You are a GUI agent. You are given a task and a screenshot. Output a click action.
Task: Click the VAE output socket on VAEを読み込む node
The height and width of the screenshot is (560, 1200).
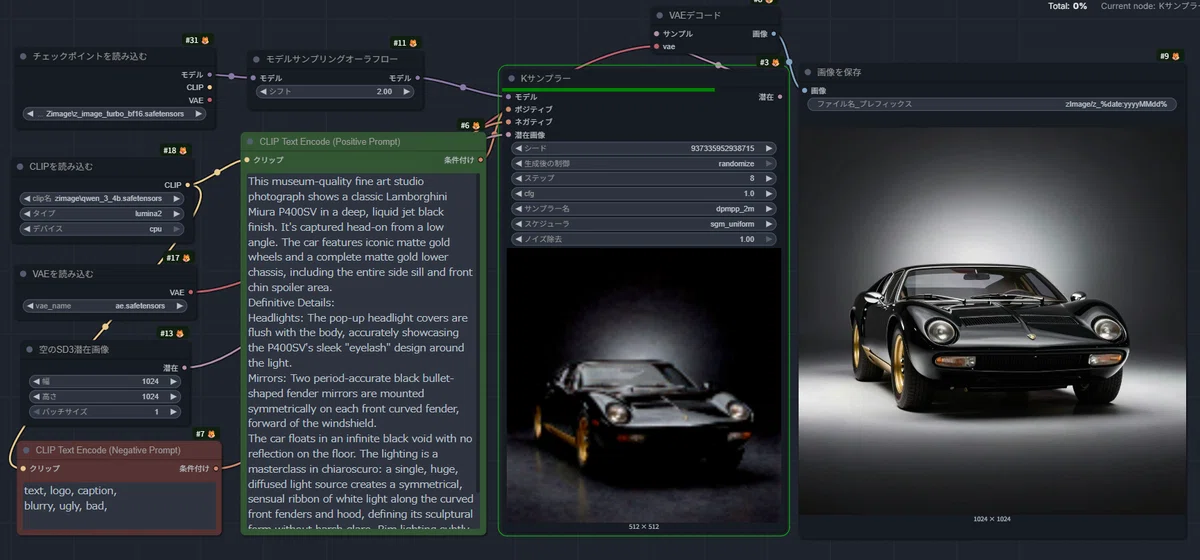coord(190,292)
